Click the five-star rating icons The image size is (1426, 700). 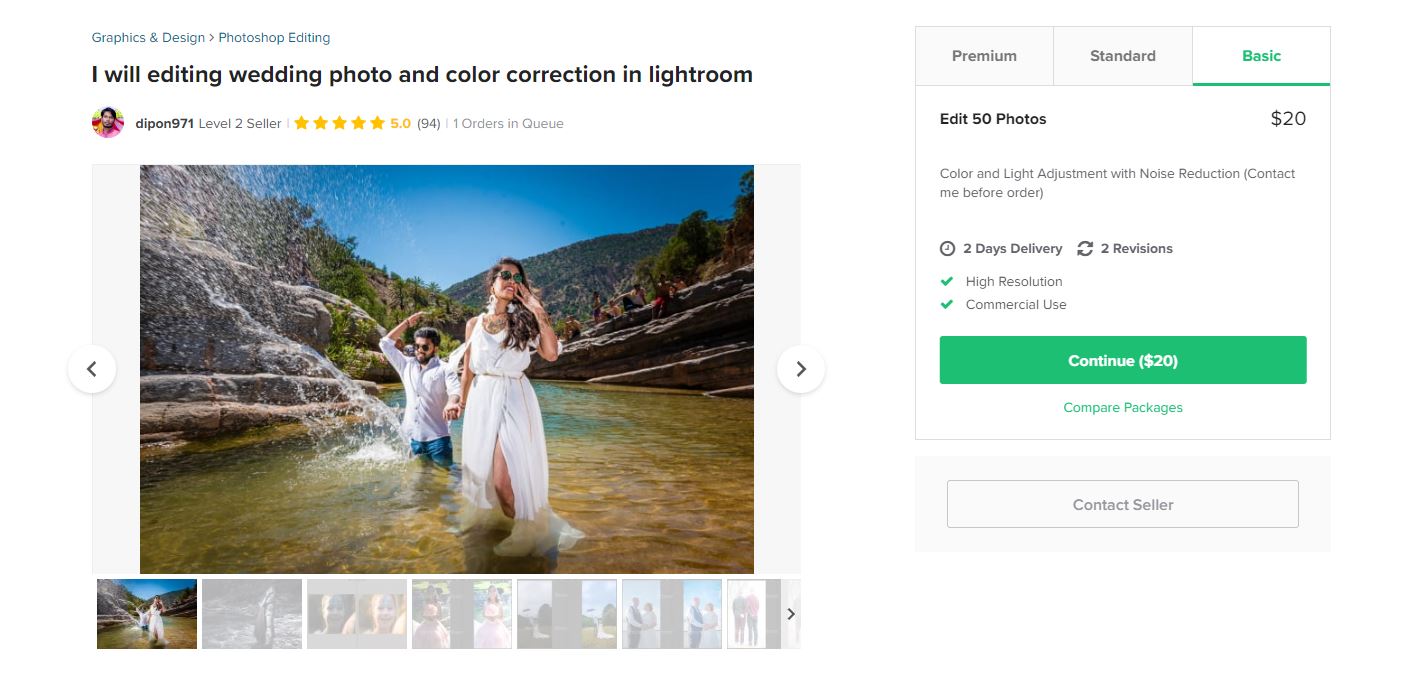(x=339, y=123)
